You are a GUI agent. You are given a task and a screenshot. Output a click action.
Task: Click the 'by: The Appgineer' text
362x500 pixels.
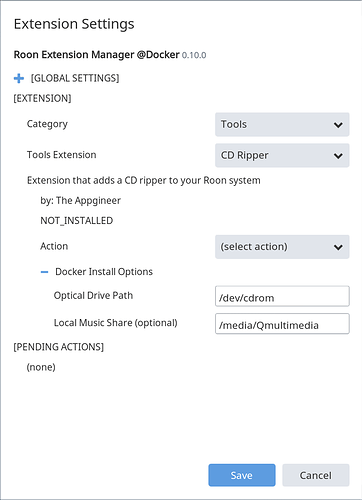pyautogui.click(x=80, y=201)
